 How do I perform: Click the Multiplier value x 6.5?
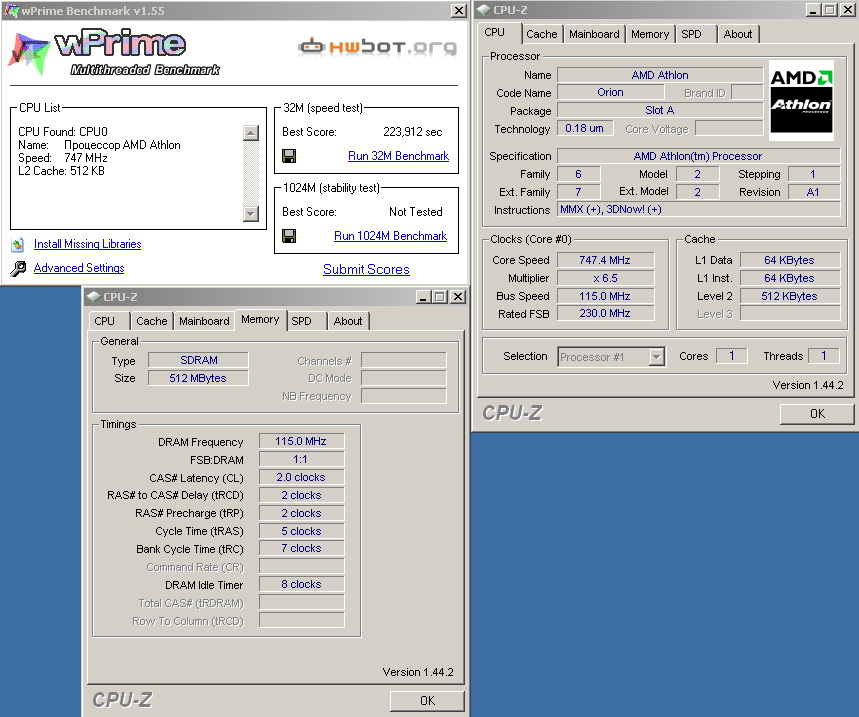(x=605, y=278)
